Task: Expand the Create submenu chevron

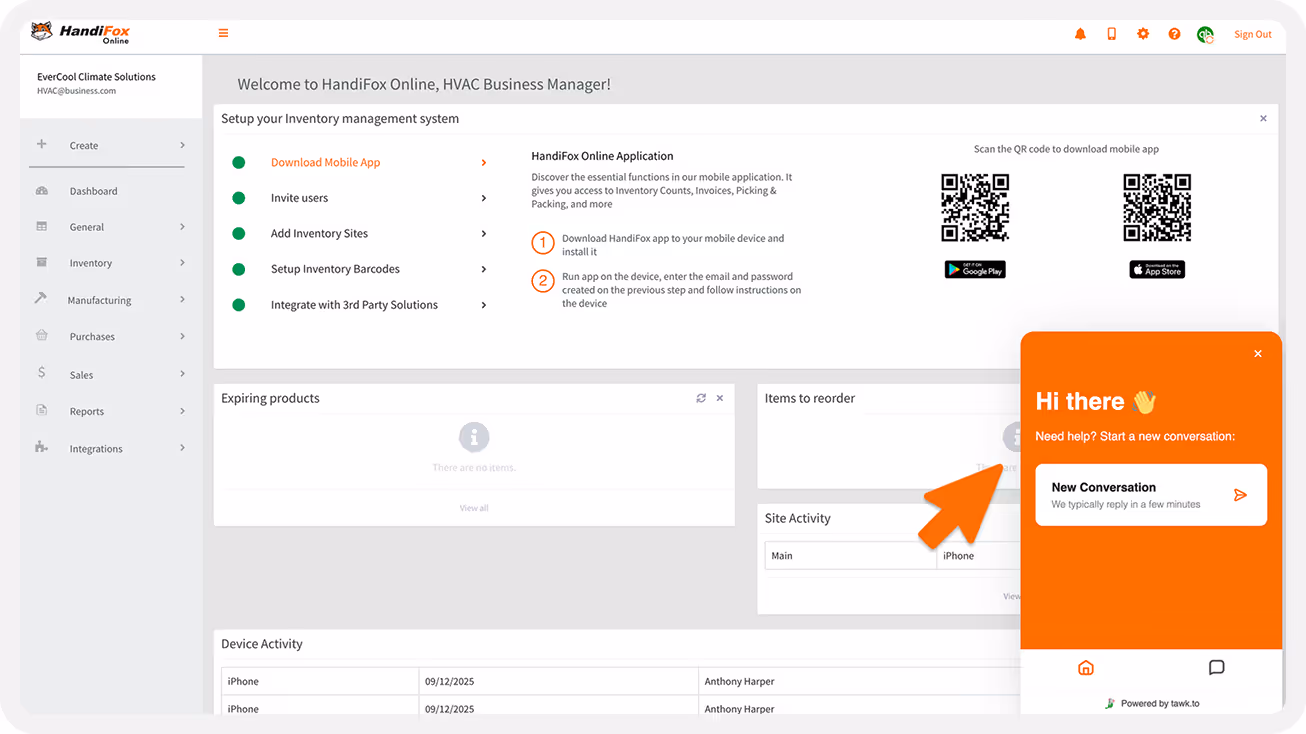Action: tap(182, 145)
